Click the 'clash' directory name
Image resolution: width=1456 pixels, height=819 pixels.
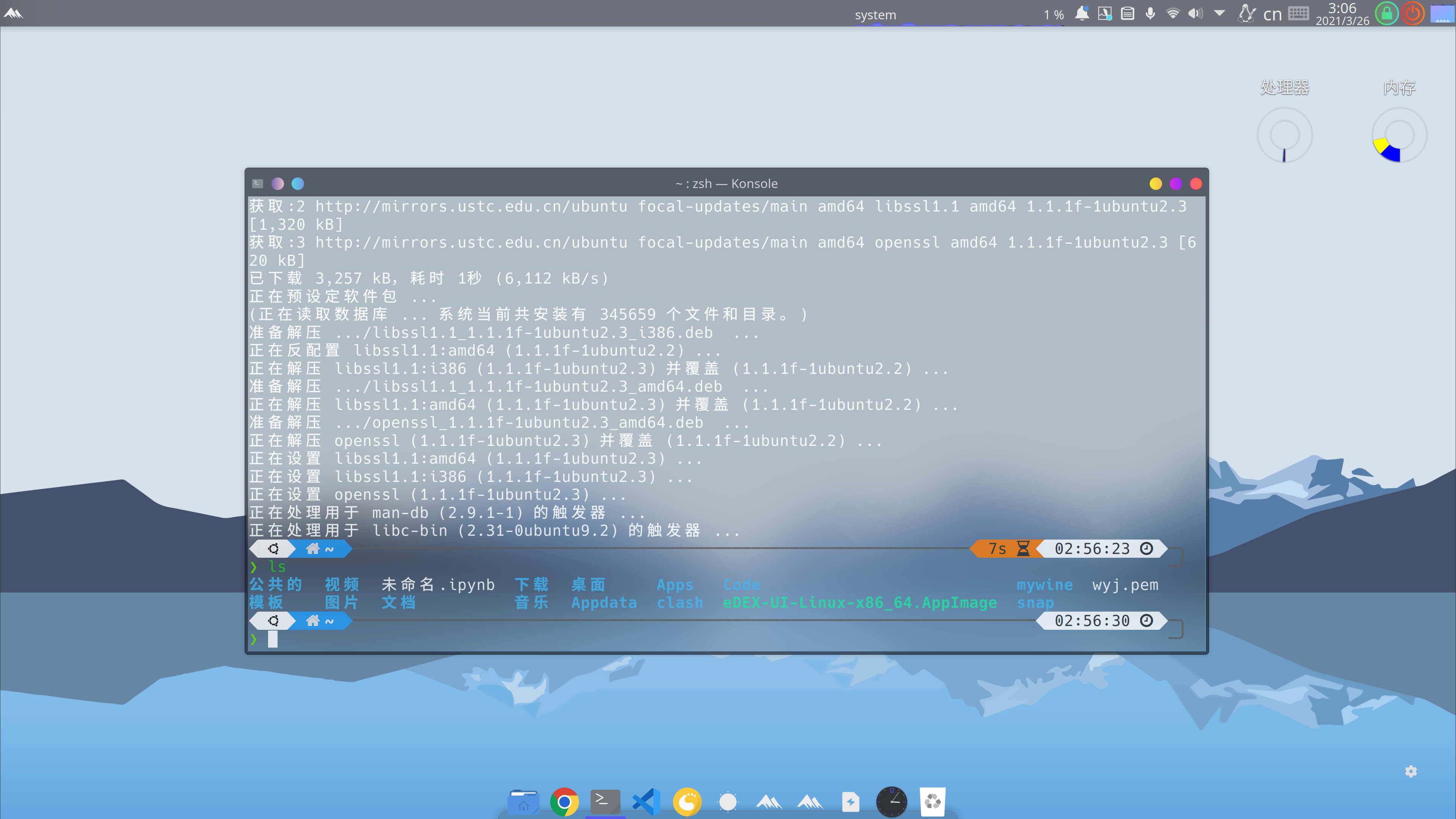680,602
